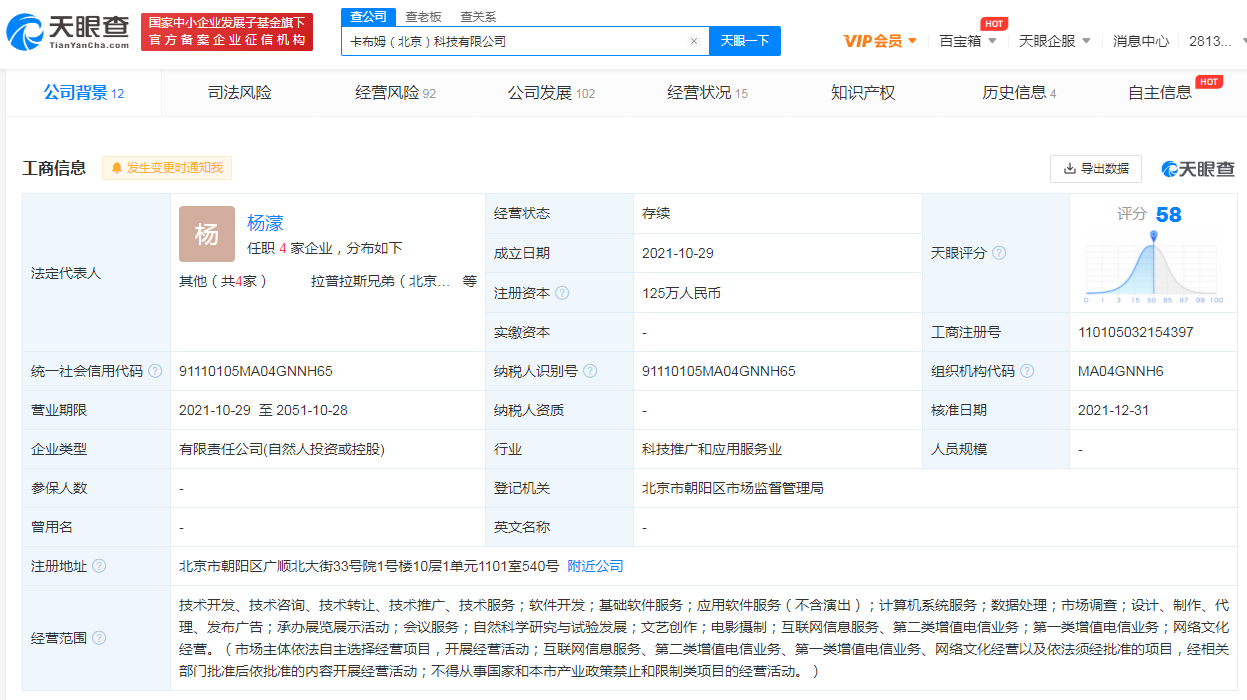Click the help icon next to 注册资本
1247x700 pixels.
point(562,293)
